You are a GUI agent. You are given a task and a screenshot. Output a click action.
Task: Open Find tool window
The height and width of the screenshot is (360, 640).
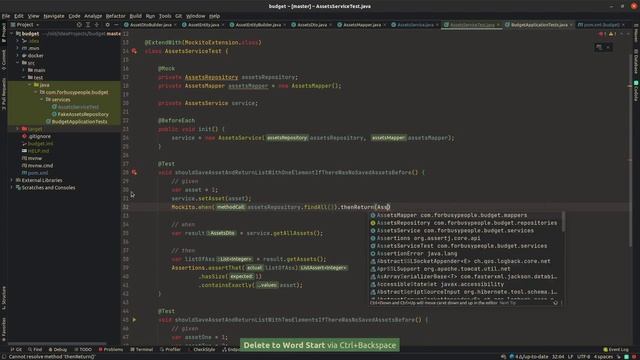coord(35,349)
